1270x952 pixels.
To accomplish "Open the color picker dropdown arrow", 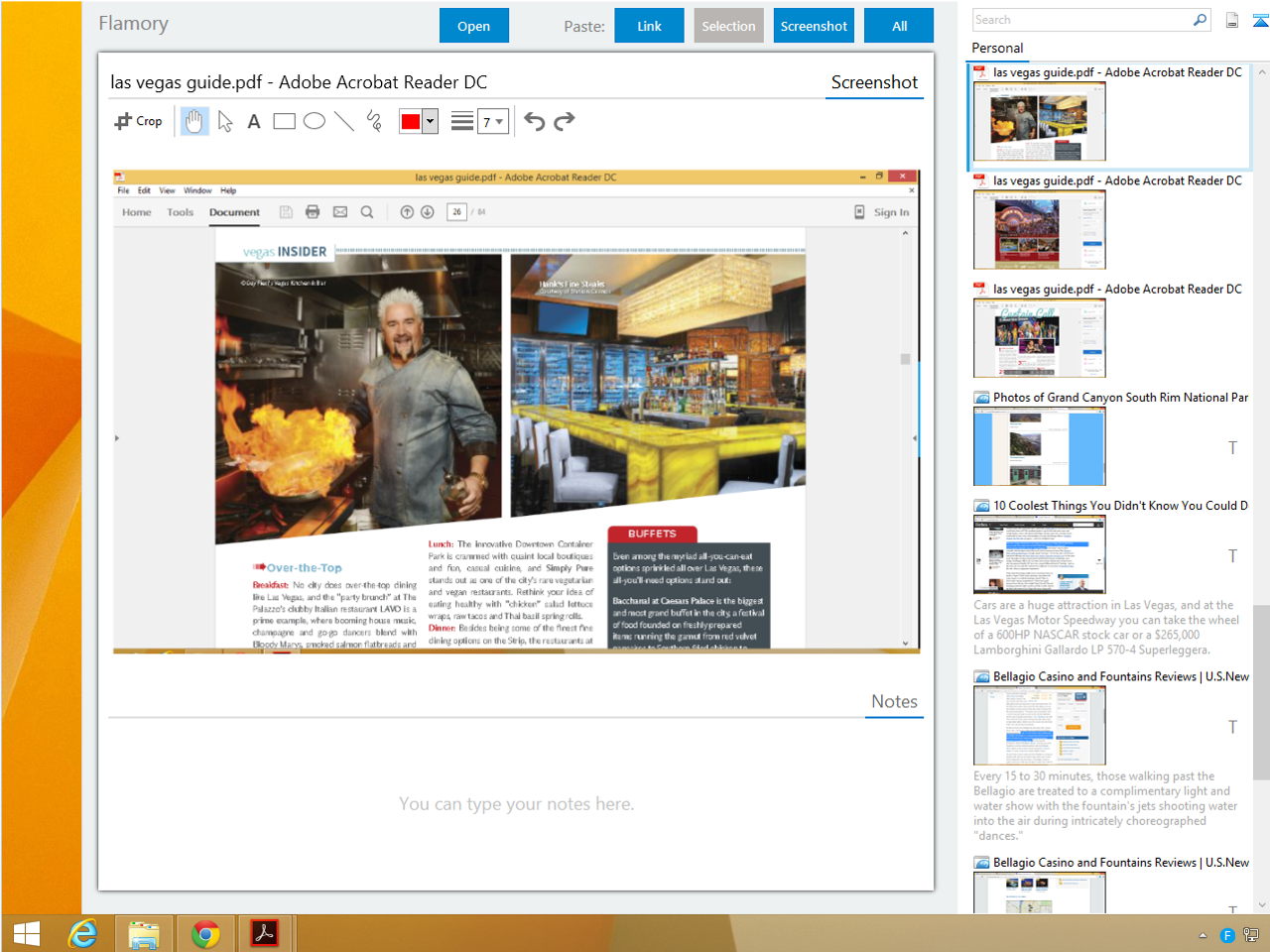I will (430, 121).
